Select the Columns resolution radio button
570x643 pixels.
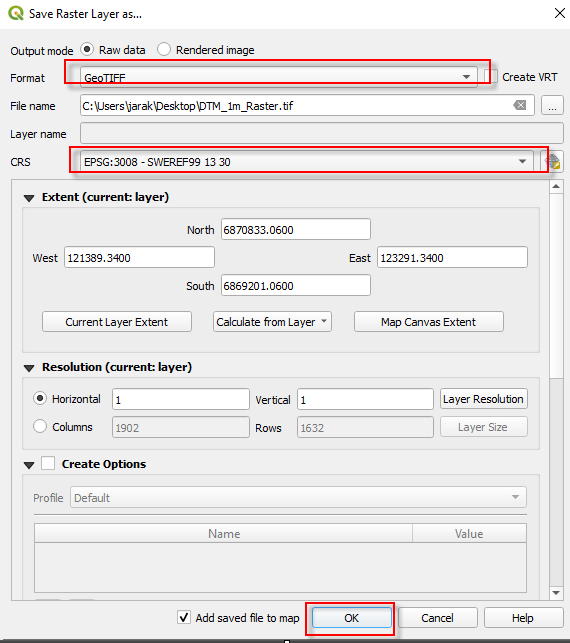(40, 426)
